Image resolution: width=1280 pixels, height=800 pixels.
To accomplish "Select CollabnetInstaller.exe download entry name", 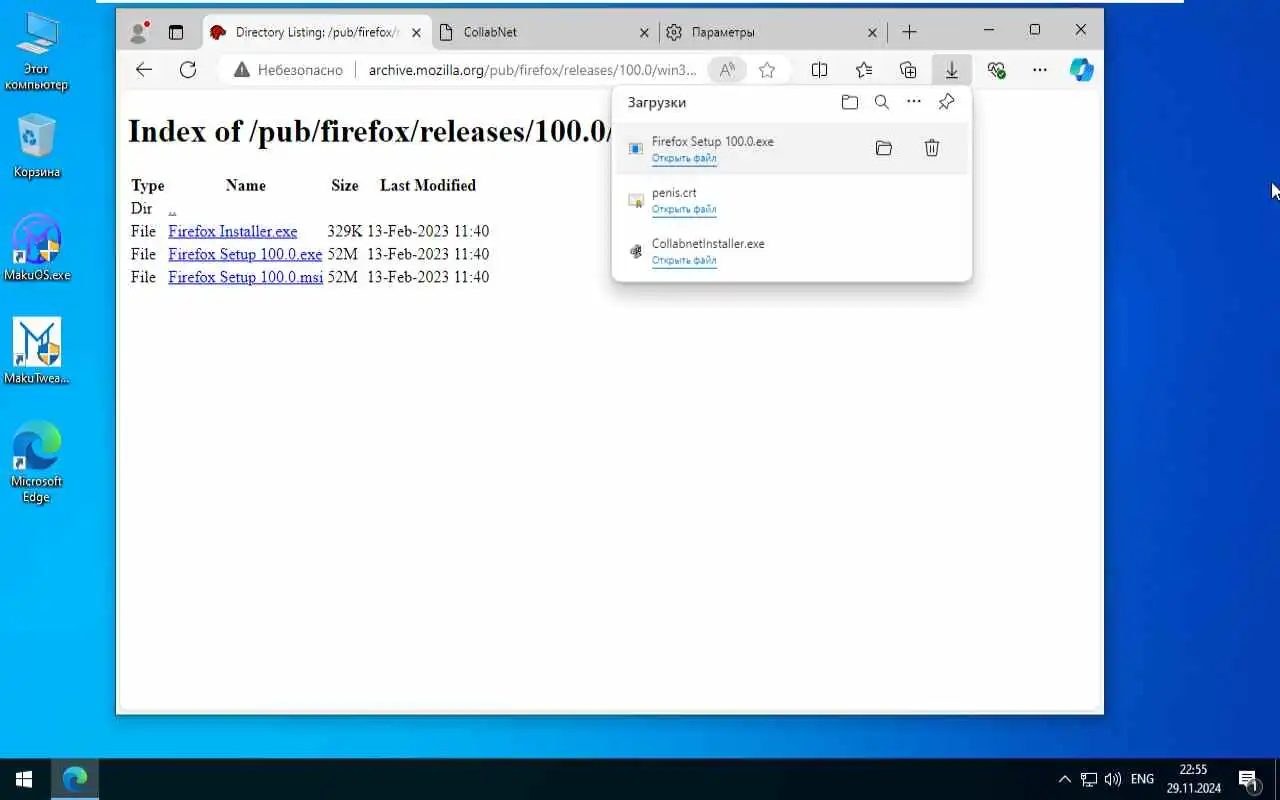I will point(708,243).
